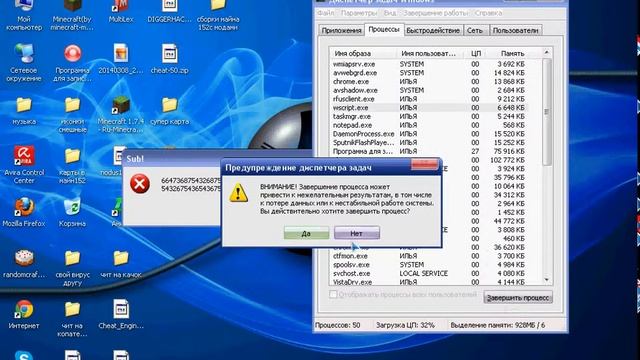Select the avwebgrd.exe process row
The width and height of the screenshot is (640, 360).
(x=429, y=73)
